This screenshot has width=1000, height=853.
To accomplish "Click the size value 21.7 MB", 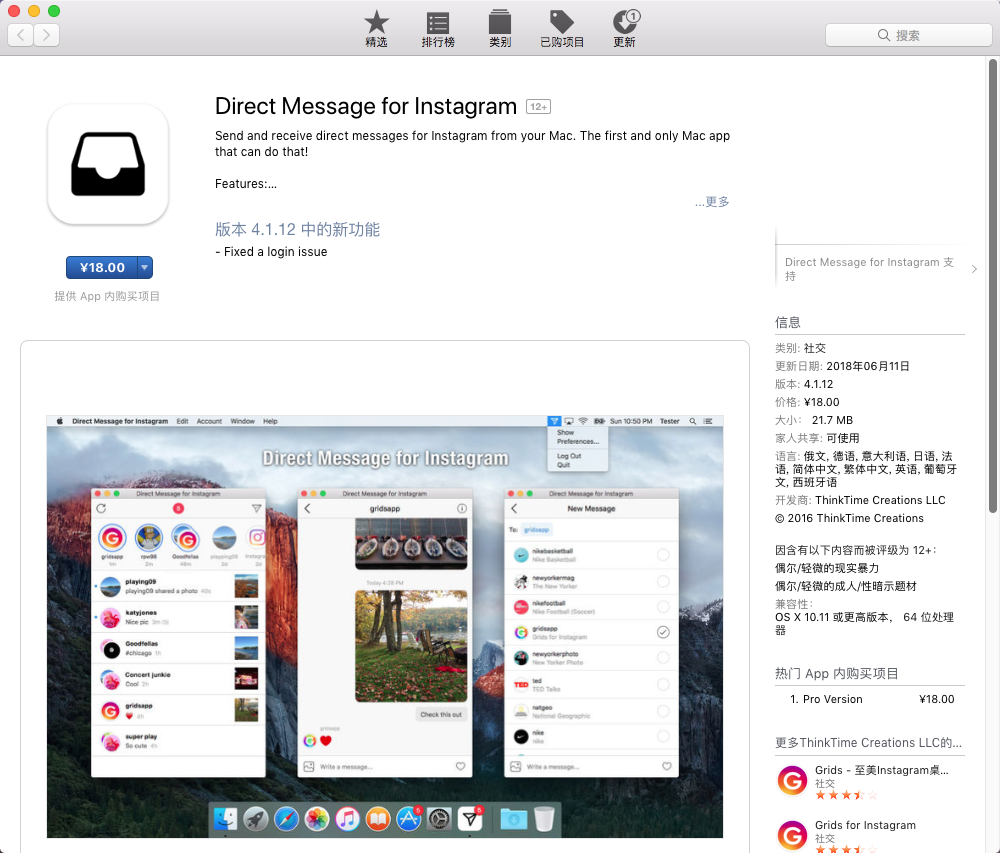I will [x=832, y=420].
